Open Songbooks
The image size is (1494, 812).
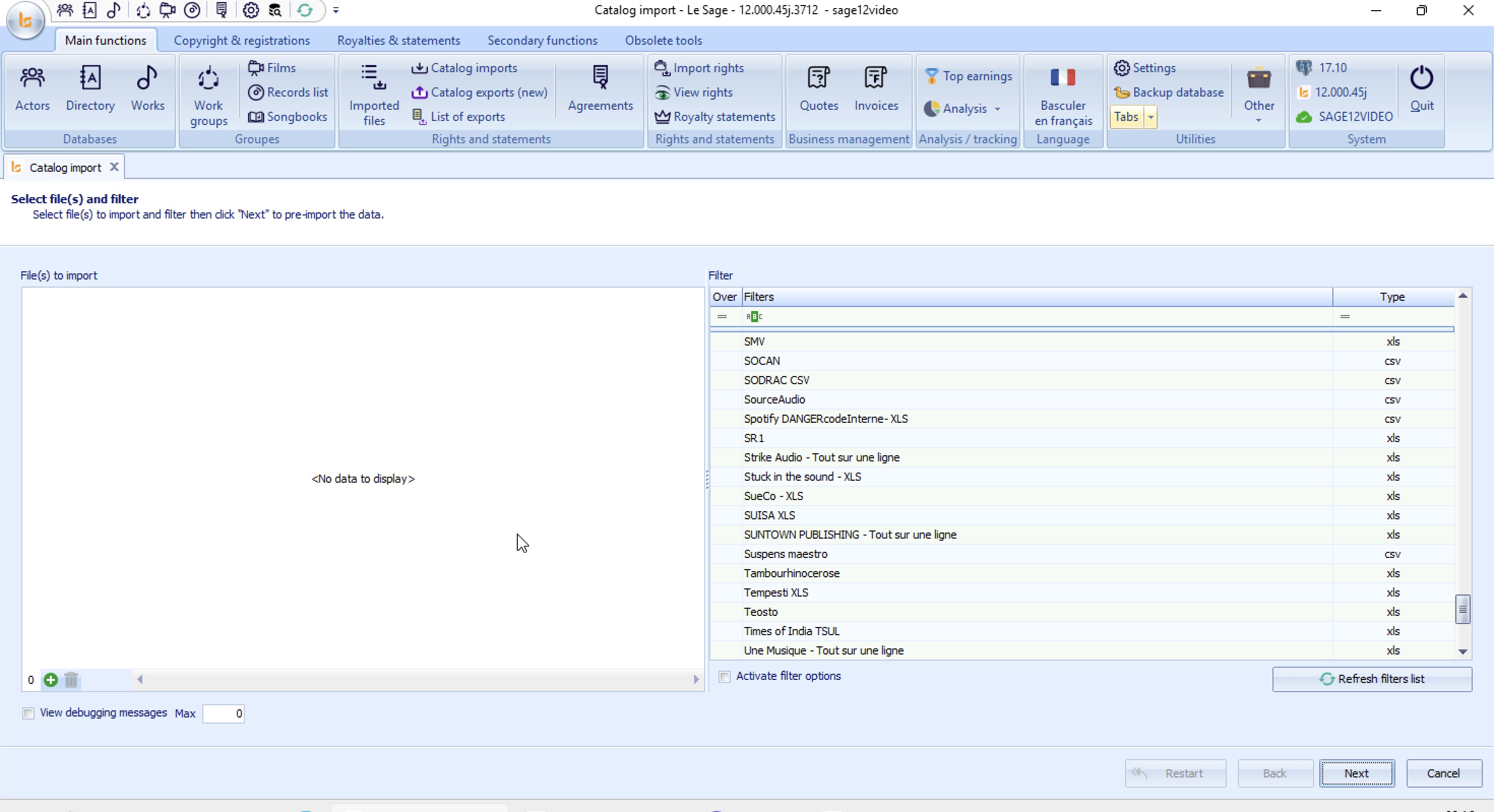(288, 116)
